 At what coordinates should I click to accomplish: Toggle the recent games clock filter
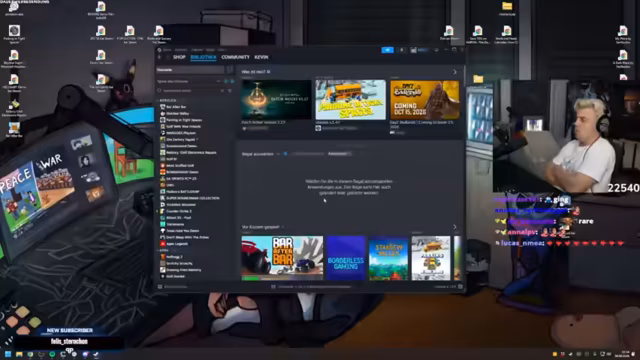pos(226,81)
